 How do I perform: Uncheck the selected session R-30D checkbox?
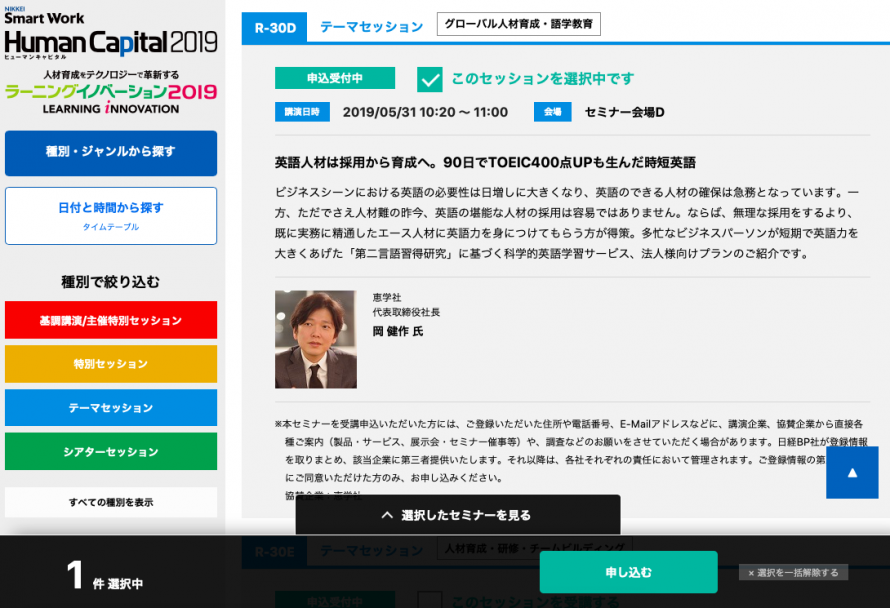430,79
